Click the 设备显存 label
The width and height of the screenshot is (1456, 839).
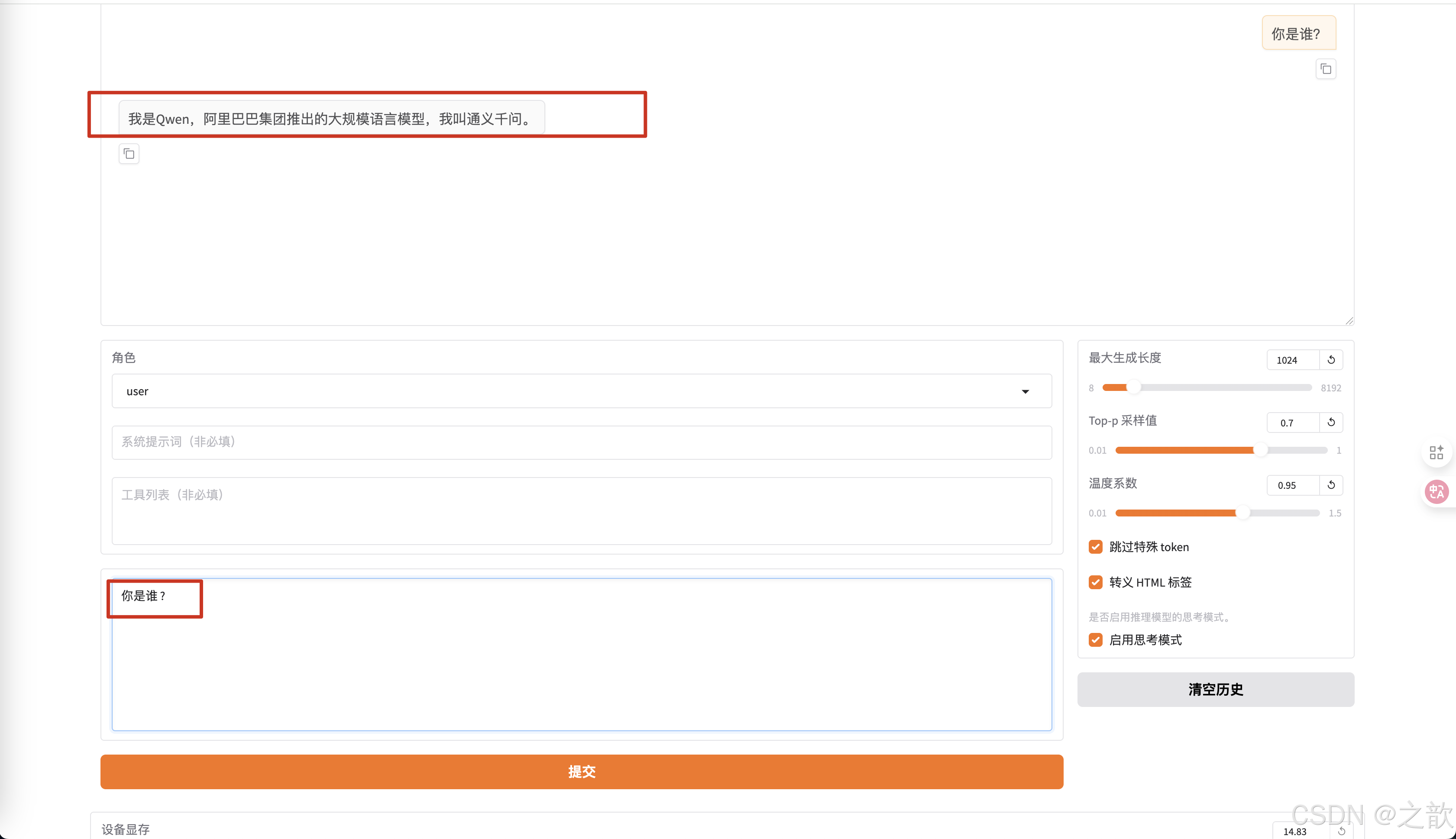[x=126, y=829]
